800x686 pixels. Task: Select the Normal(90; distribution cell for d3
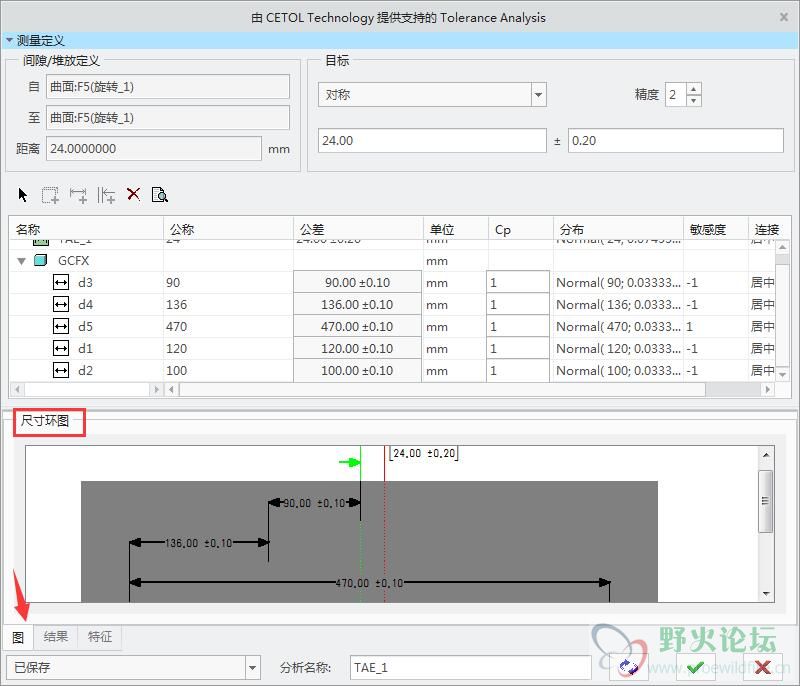(618, 282)
